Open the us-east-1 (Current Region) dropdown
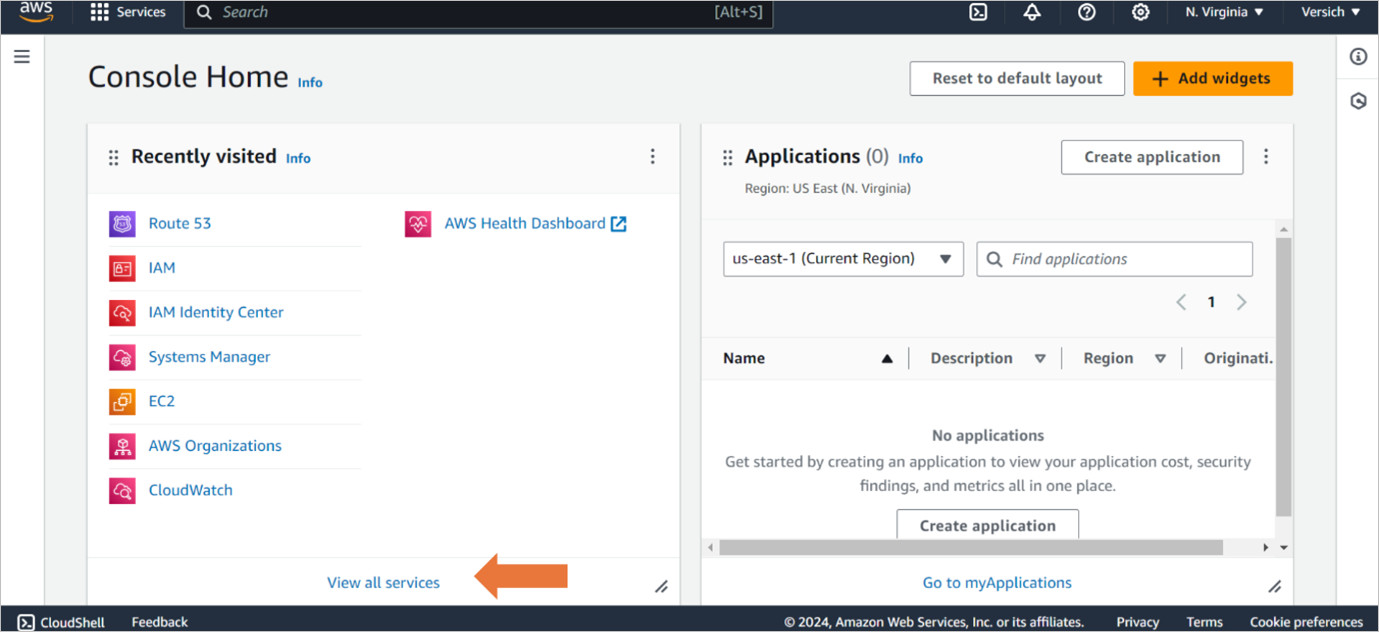The height and width of the screenshot is (632, 1379). (x=843, y=259)
